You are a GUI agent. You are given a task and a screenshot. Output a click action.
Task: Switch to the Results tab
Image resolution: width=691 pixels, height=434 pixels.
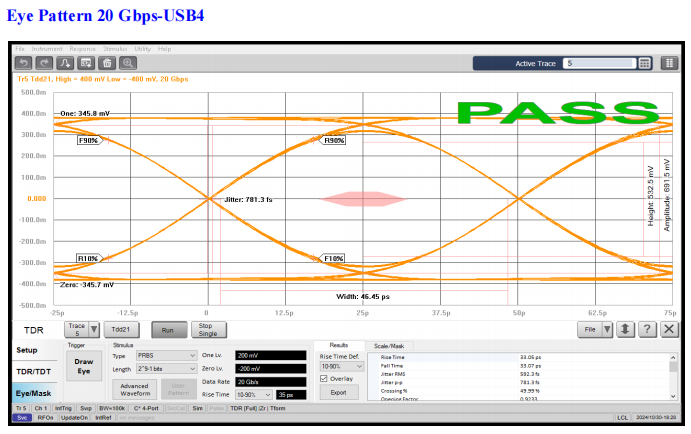pyautogui.click(x=339, y=345)
